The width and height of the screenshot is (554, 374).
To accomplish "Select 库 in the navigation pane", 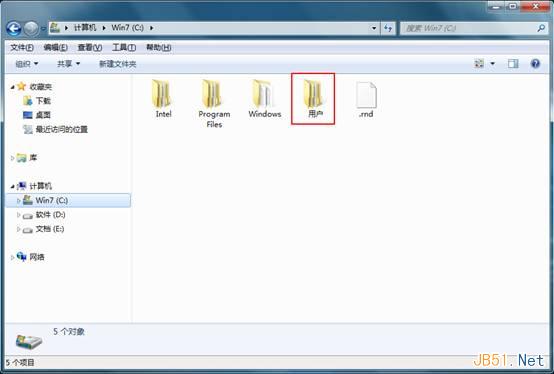I will coord(33,158).
